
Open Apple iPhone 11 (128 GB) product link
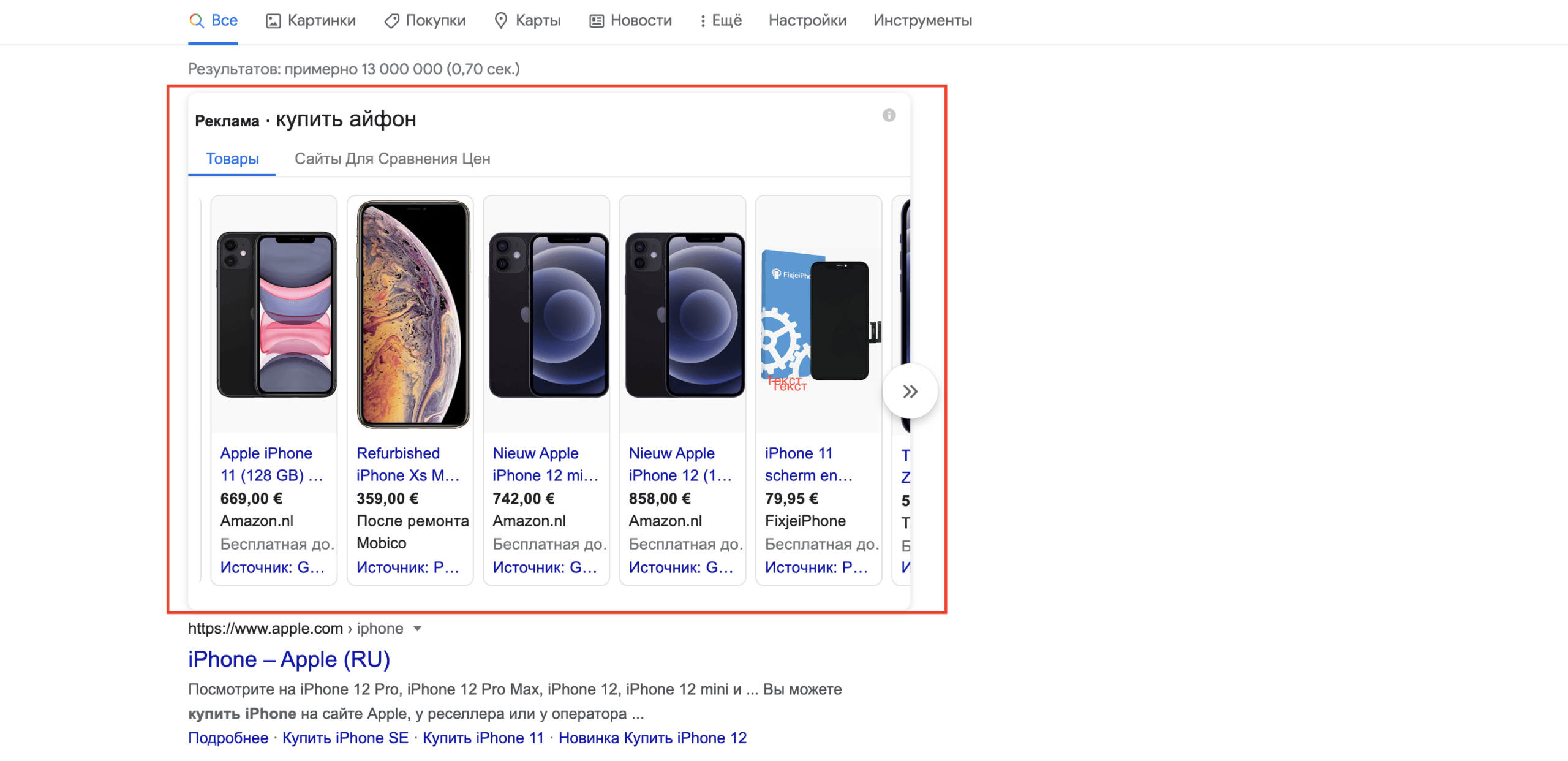pos(271,464)
